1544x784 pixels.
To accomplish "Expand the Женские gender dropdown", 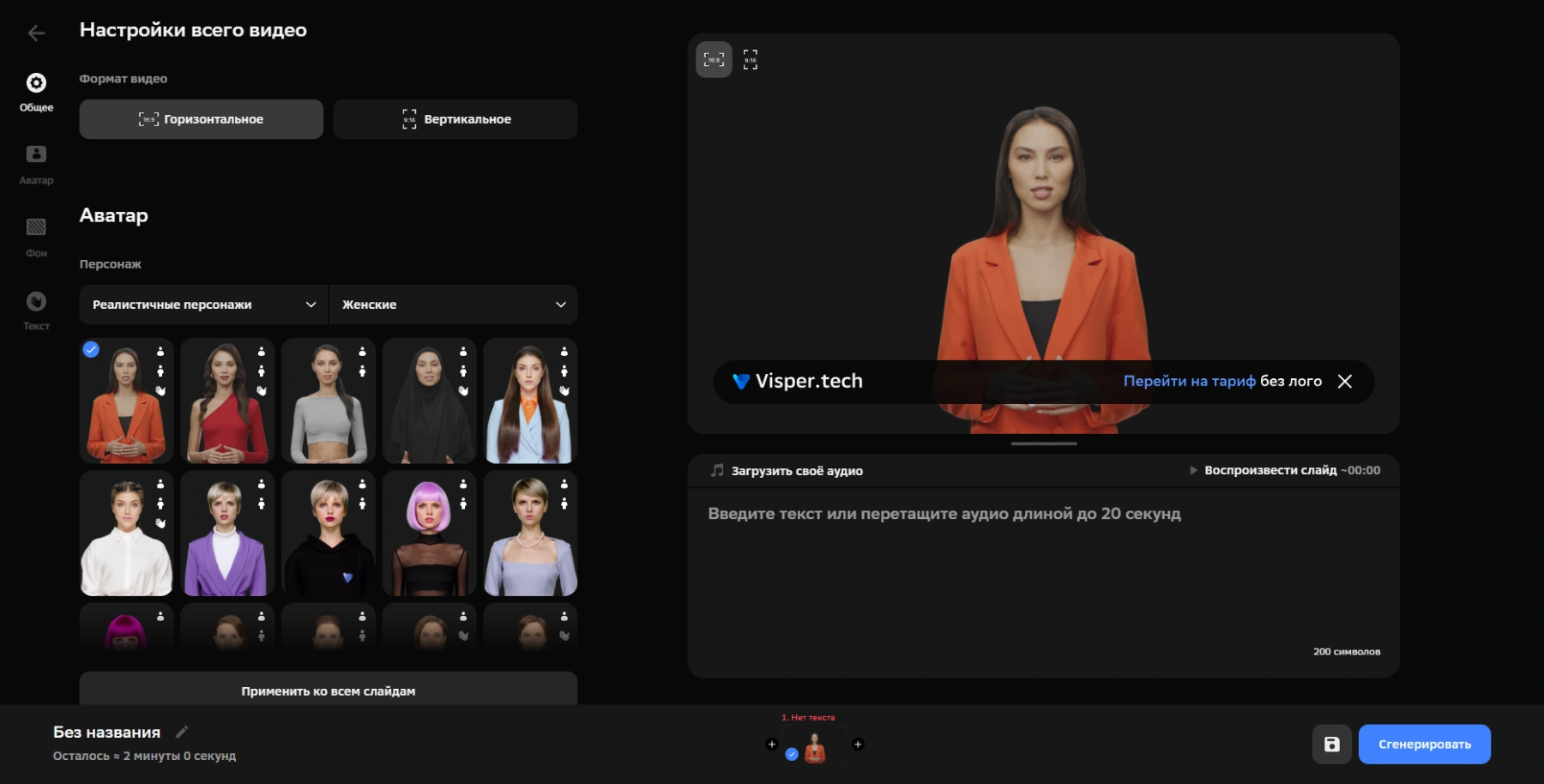I will [453, 305].
